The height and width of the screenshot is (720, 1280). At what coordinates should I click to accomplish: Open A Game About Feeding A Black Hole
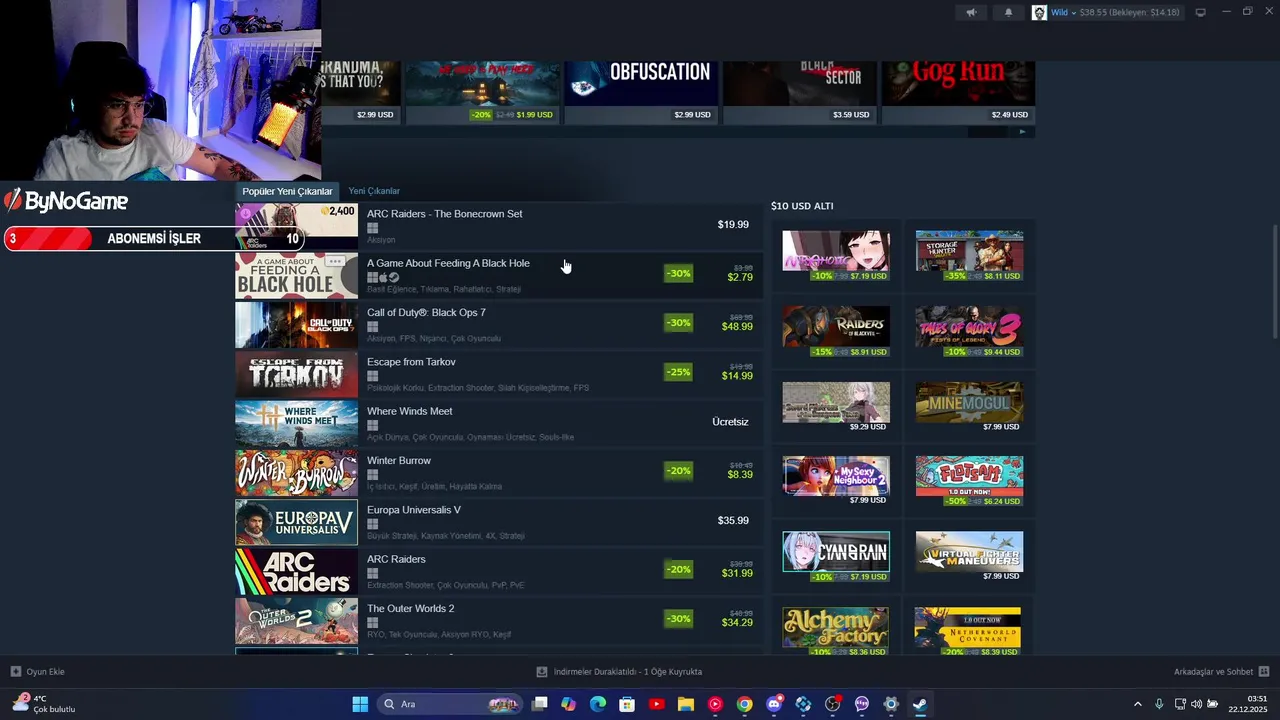(499, 276)
